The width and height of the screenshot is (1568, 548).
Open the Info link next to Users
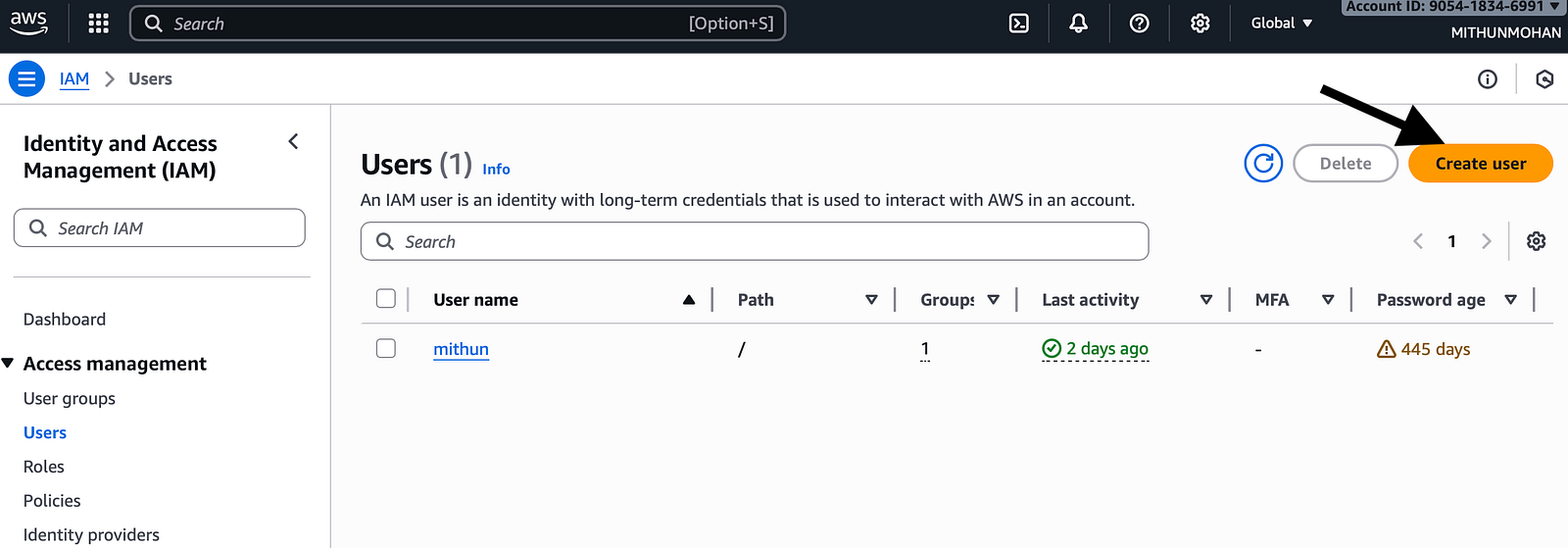click(x=496, y=170)
